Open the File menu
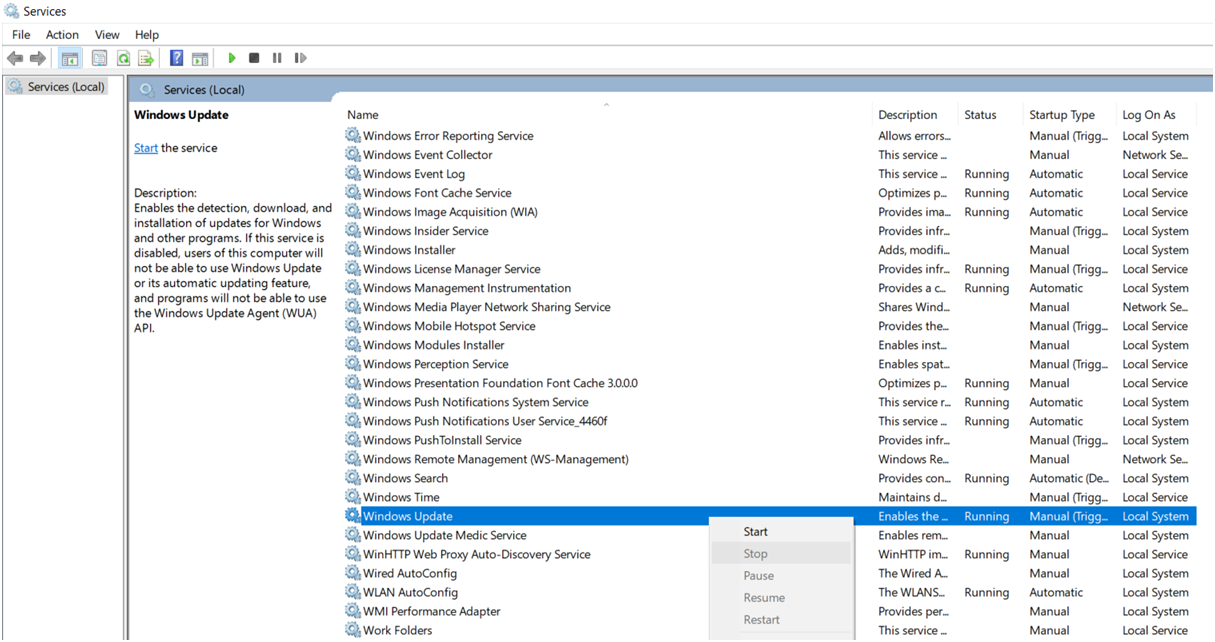The image size is (1215, 642). [x=21, y=35]
